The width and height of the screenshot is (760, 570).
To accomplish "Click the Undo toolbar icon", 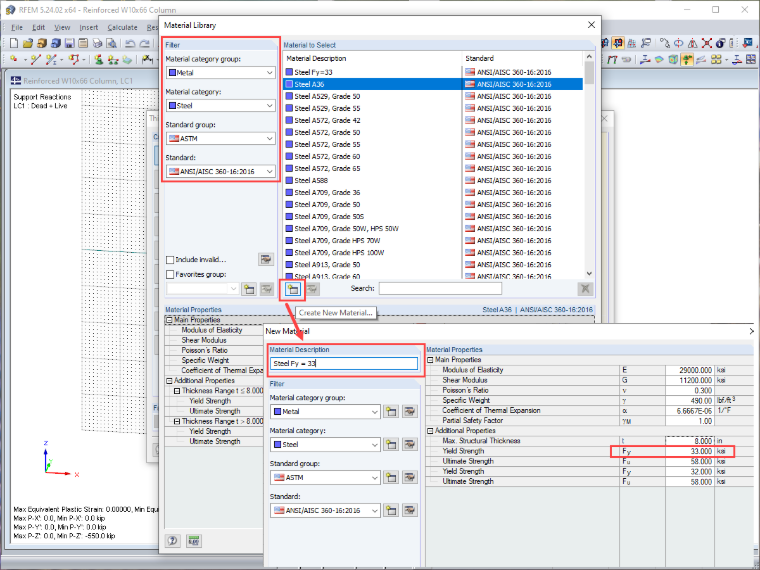I will point(130,44).
